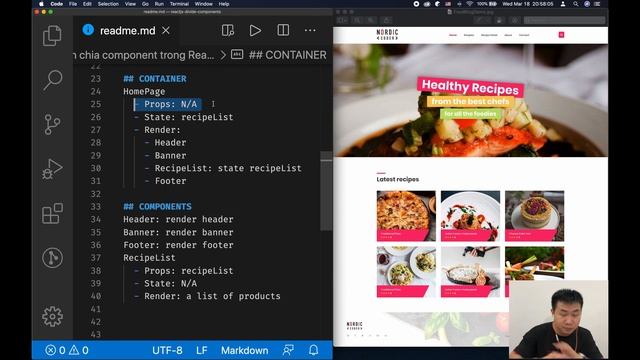Open the Go menu
Viewport: 640px width, 360px height.
[x=145, y=4]
